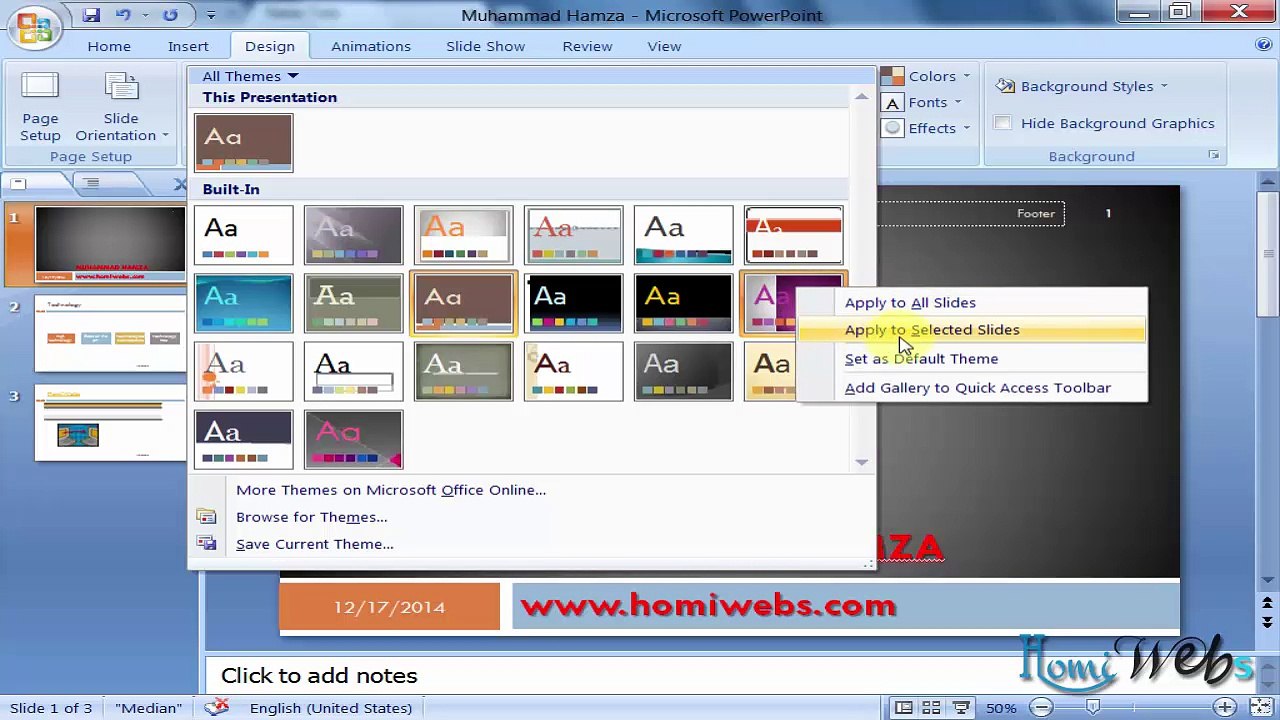
Task: Save presentation with Quick Access icon
Action: (92, 15)
